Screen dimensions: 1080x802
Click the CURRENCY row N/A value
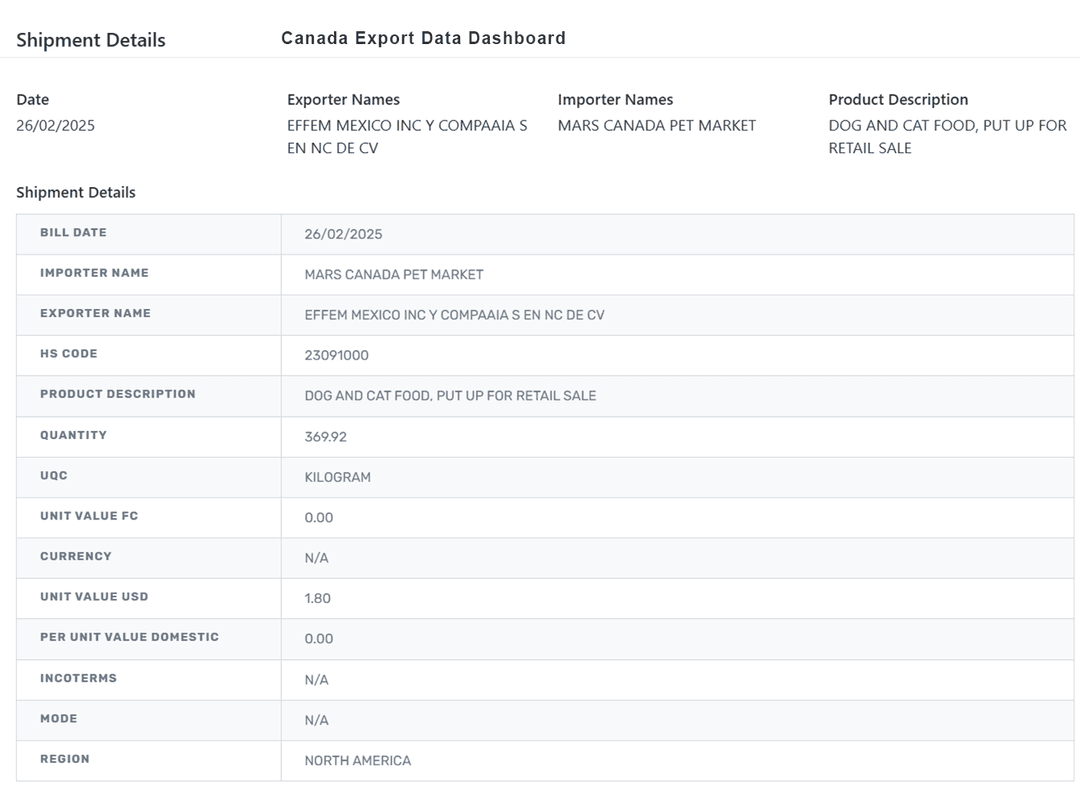pyautogui.click(x=316, y=558)
